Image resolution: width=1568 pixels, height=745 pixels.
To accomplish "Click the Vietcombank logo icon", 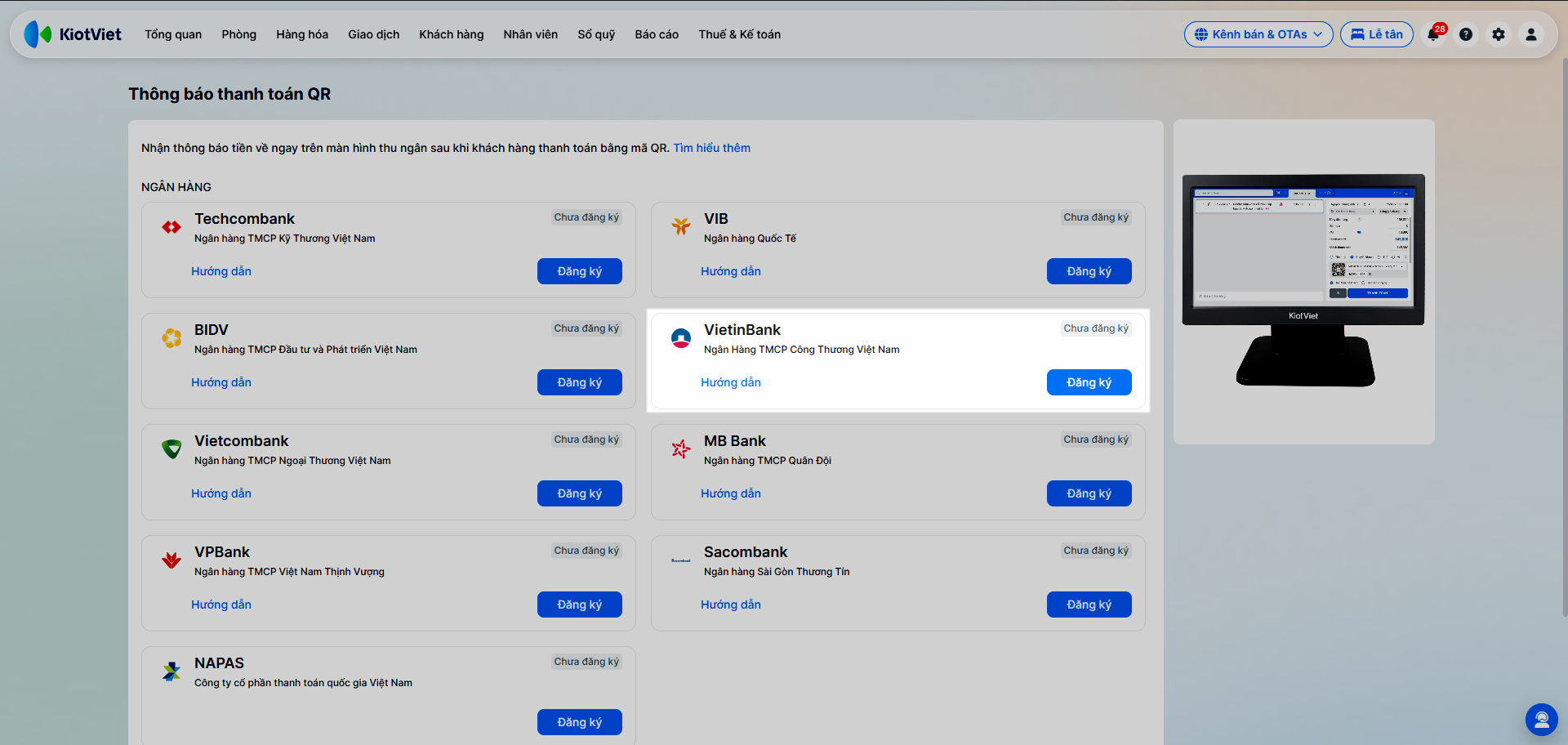I will [171, 448].
